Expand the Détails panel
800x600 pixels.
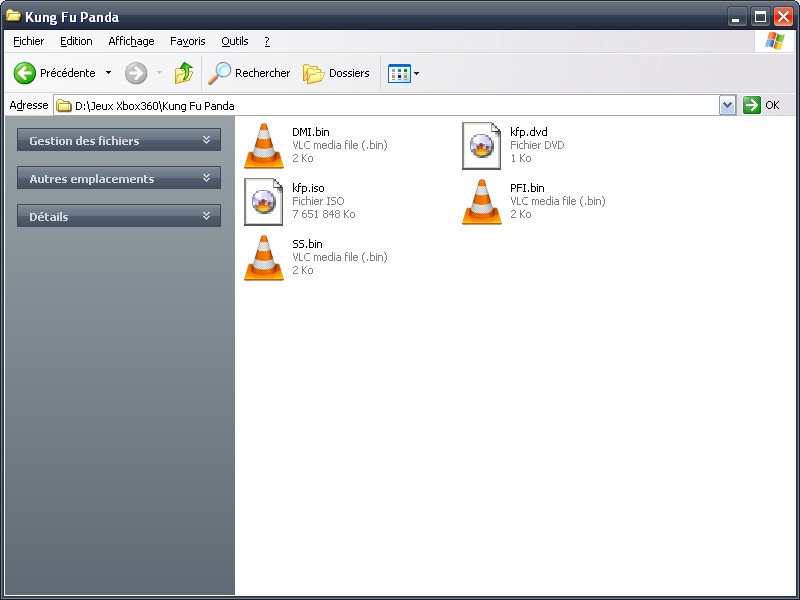(x=119, y=216)
